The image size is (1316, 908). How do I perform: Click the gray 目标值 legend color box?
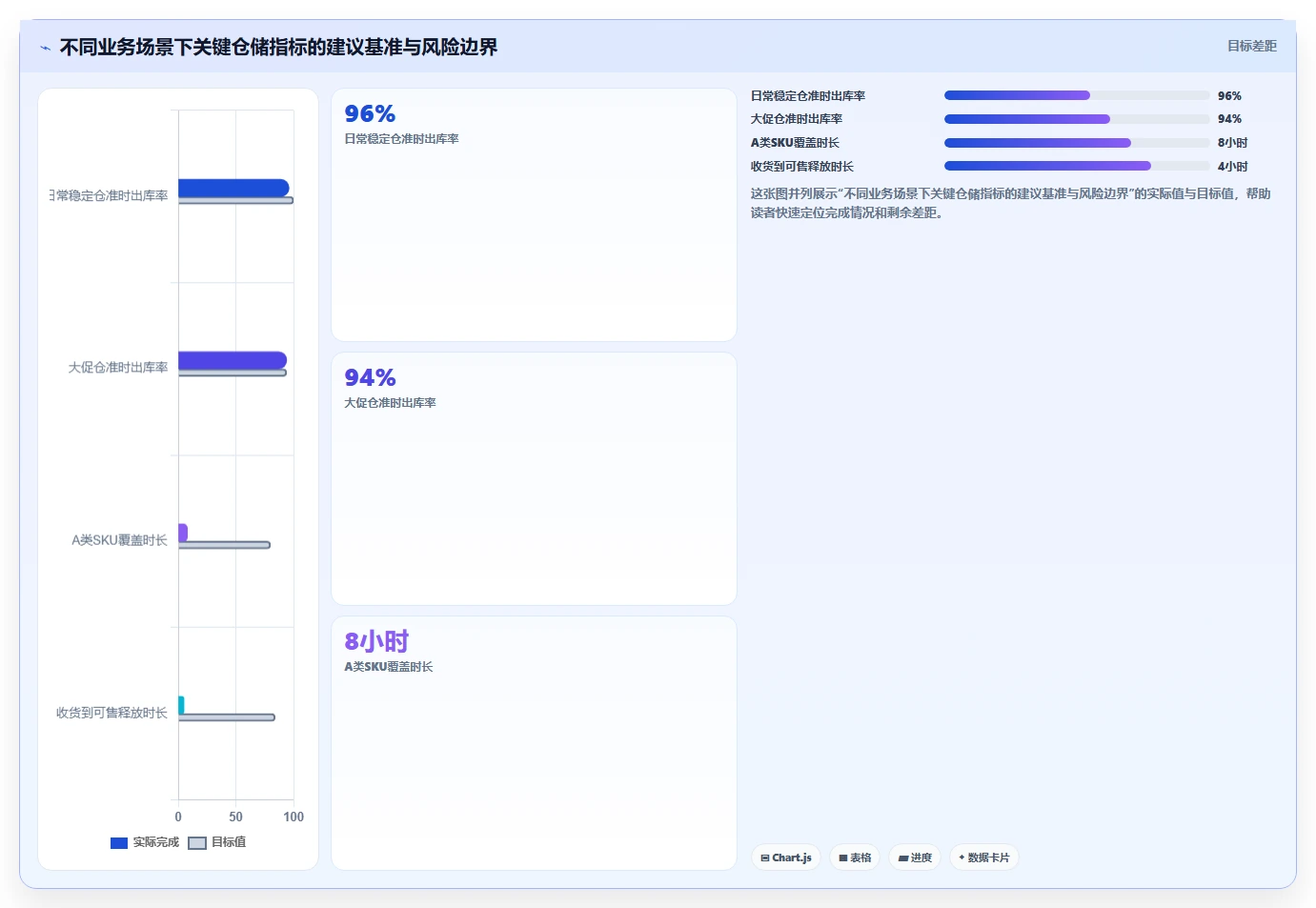pyautogui.click(x=197, y=843)
